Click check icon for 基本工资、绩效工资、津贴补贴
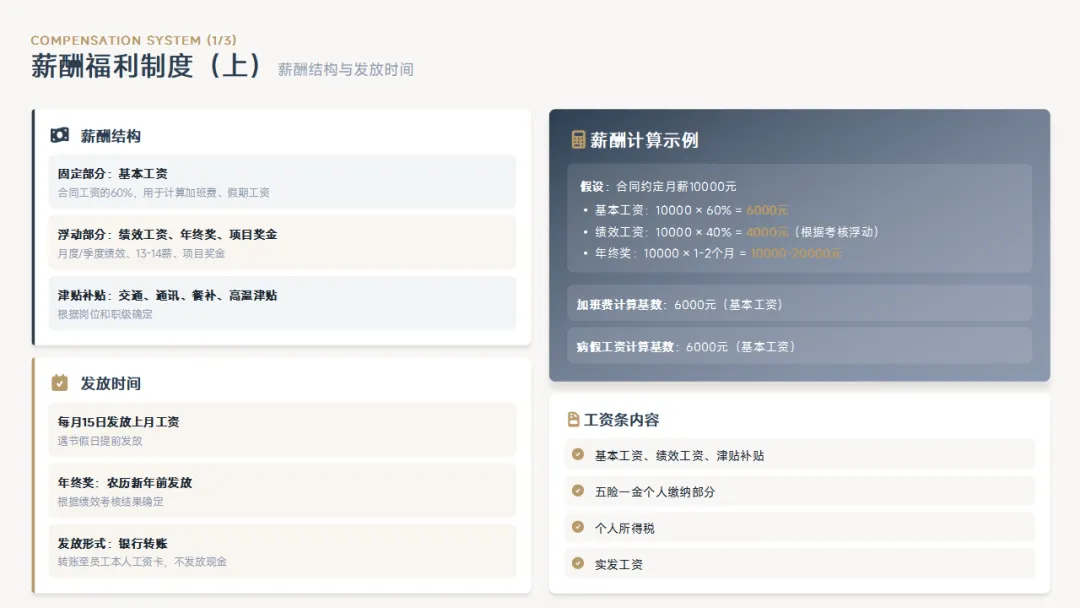The height and width of the screenshot is (608, 1080). pos(577,454)
